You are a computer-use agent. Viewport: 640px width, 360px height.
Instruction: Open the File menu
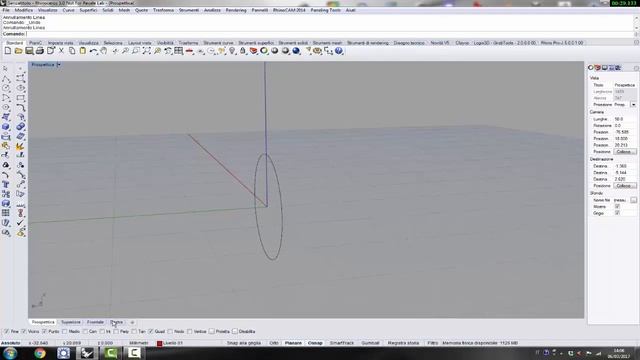pos(6,10)
